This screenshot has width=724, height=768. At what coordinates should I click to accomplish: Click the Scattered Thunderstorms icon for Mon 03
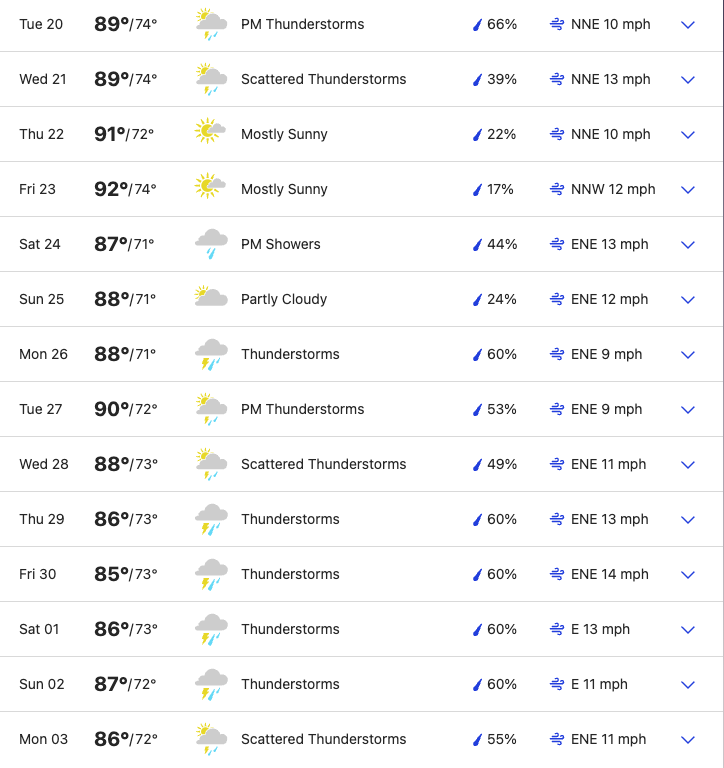[210, 739]
